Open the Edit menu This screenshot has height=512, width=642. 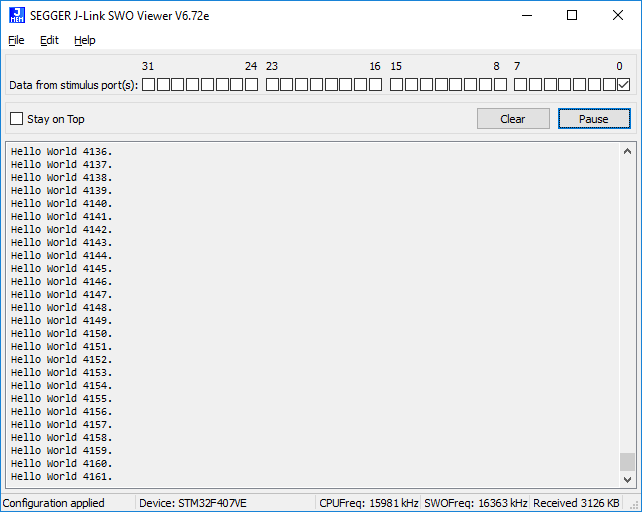coord(49,40)
